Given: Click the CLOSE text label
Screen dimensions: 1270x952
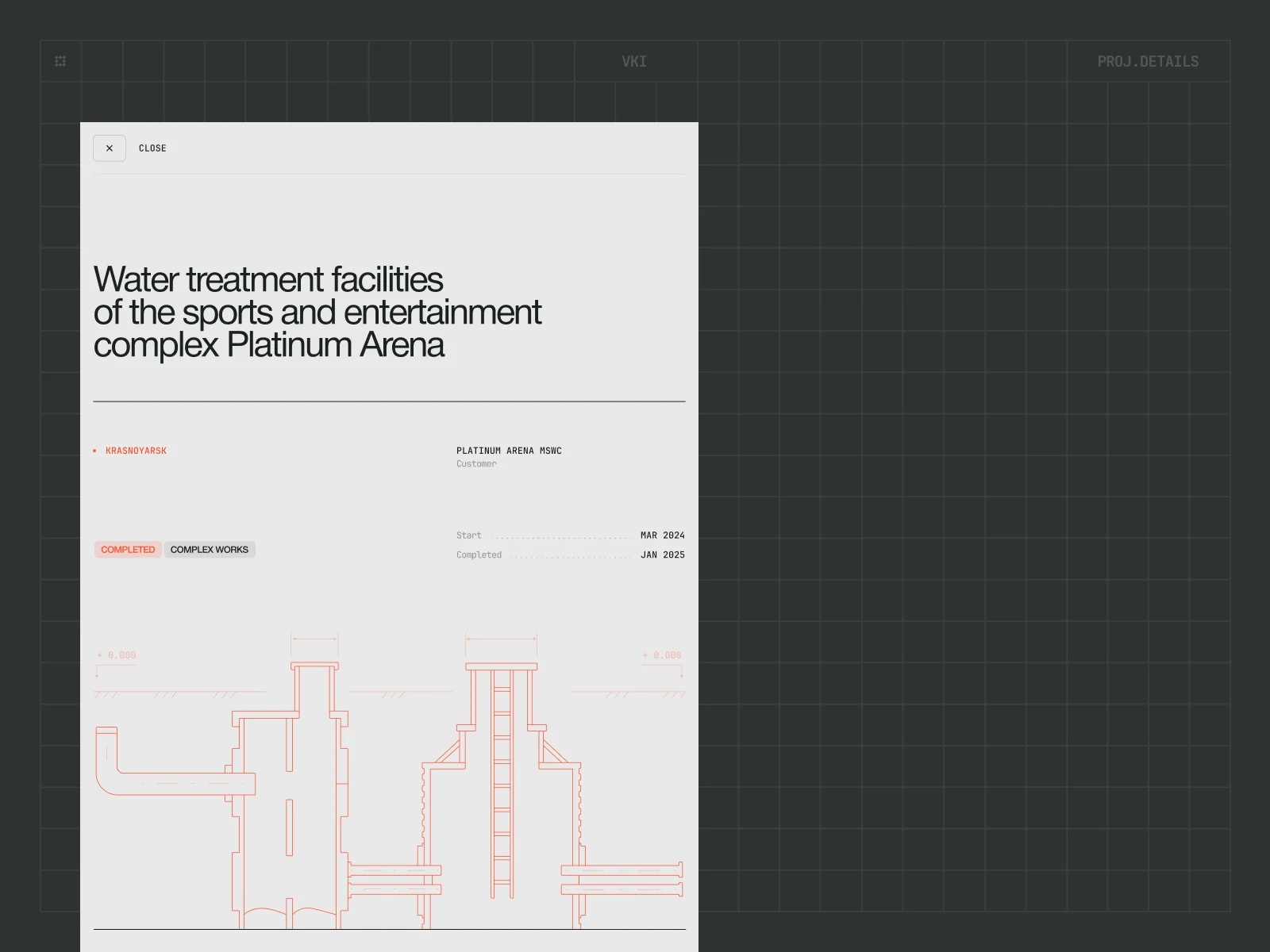Looking at the screenshot, I should [152, 148].
